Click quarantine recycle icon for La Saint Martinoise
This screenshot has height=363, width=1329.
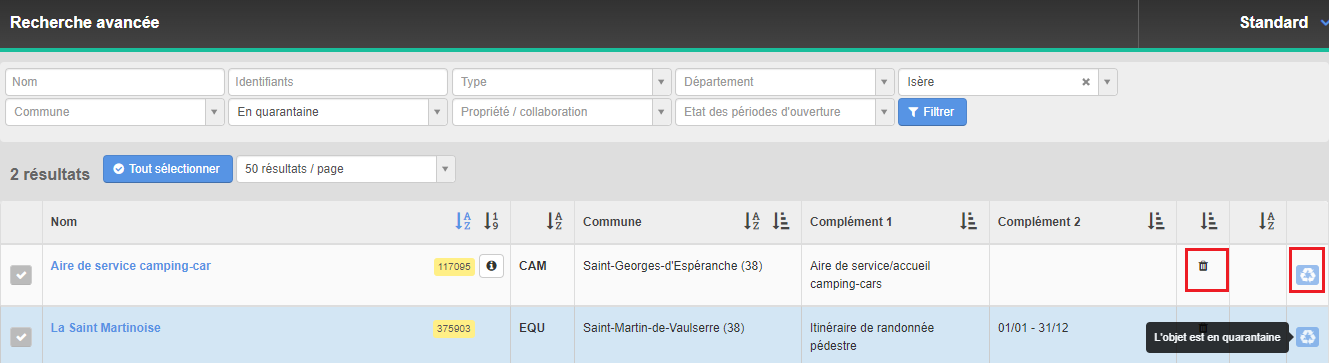[x=1307, y=337]
